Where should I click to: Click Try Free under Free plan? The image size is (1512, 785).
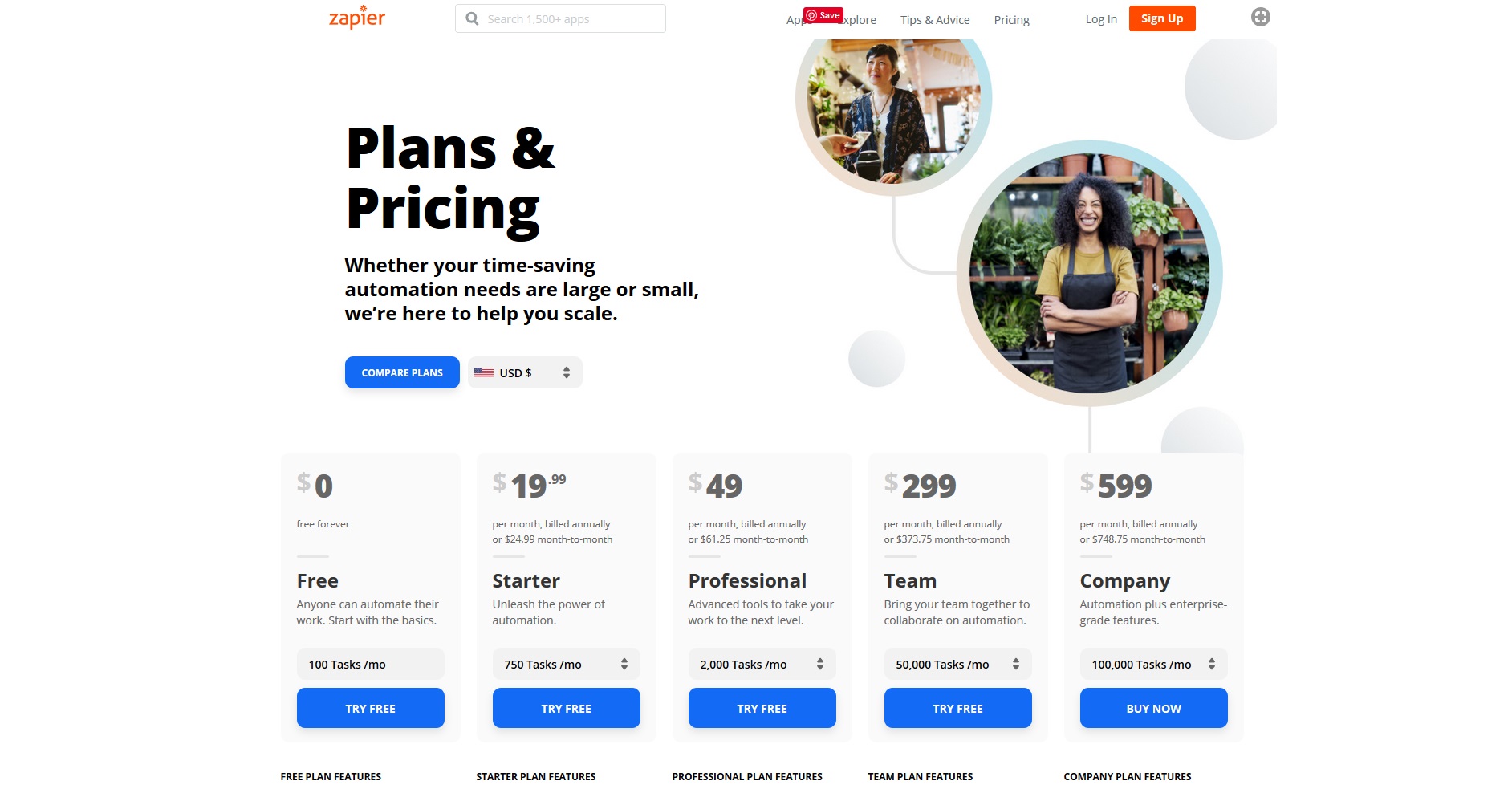(370, 708)
